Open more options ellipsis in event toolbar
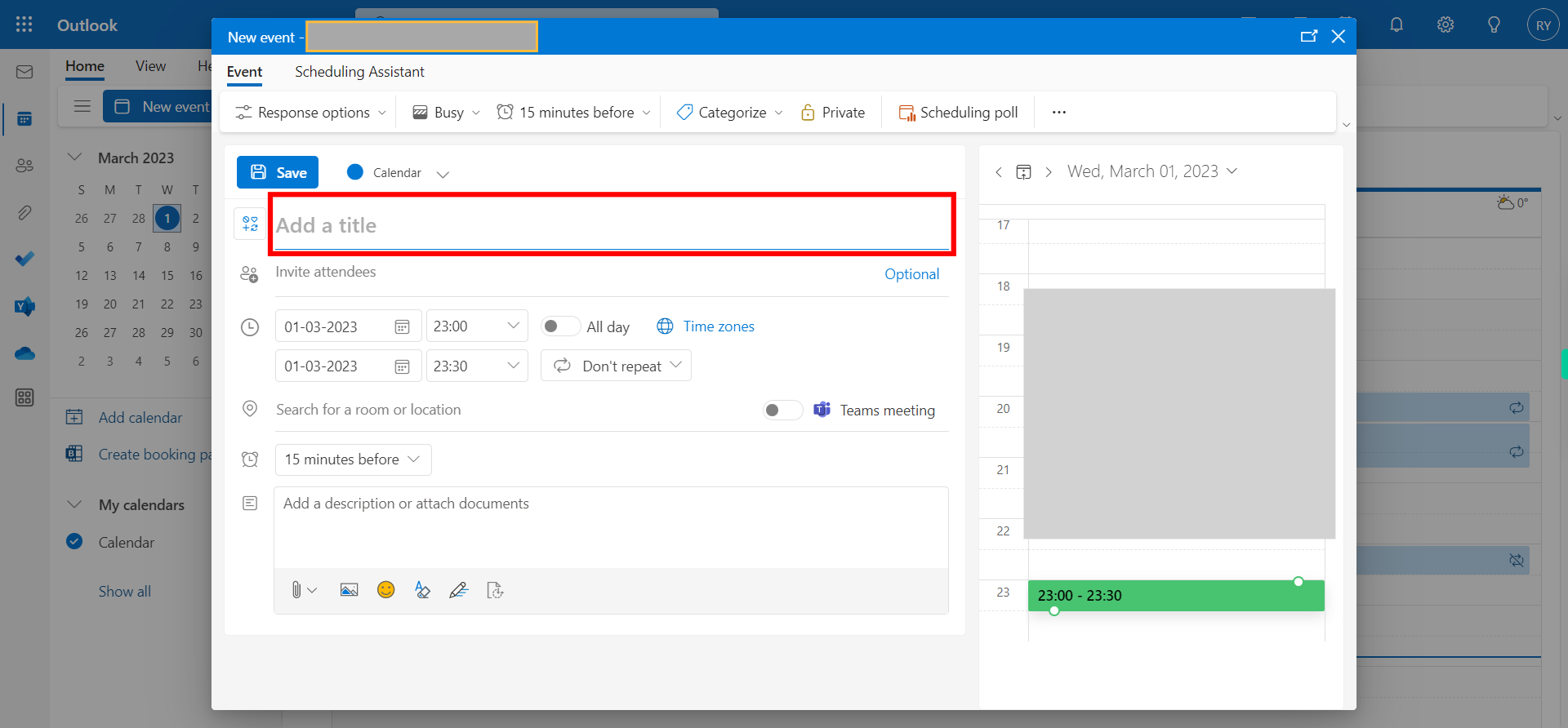The image size is (1568, 728). point(1059,113)
